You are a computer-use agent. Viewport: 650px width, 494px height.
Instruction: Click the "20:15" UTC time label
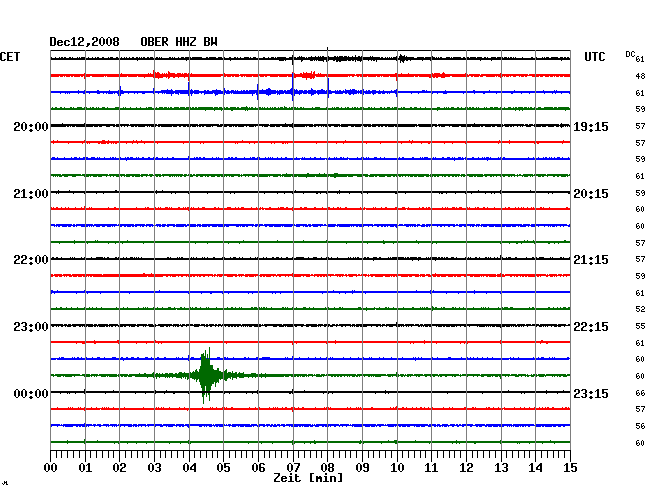[x=591, y=194]
